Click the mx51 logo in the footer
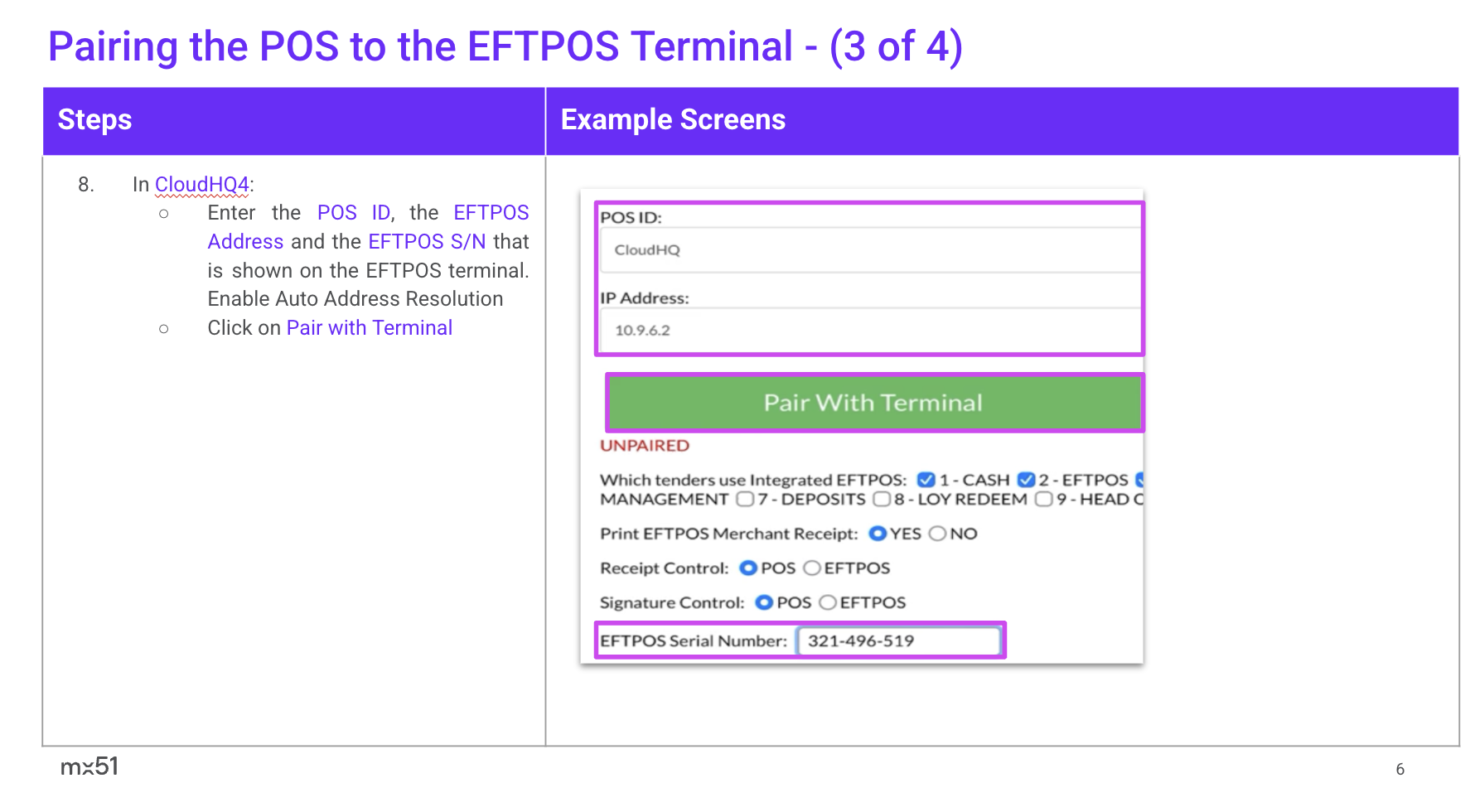 point(89,766)
